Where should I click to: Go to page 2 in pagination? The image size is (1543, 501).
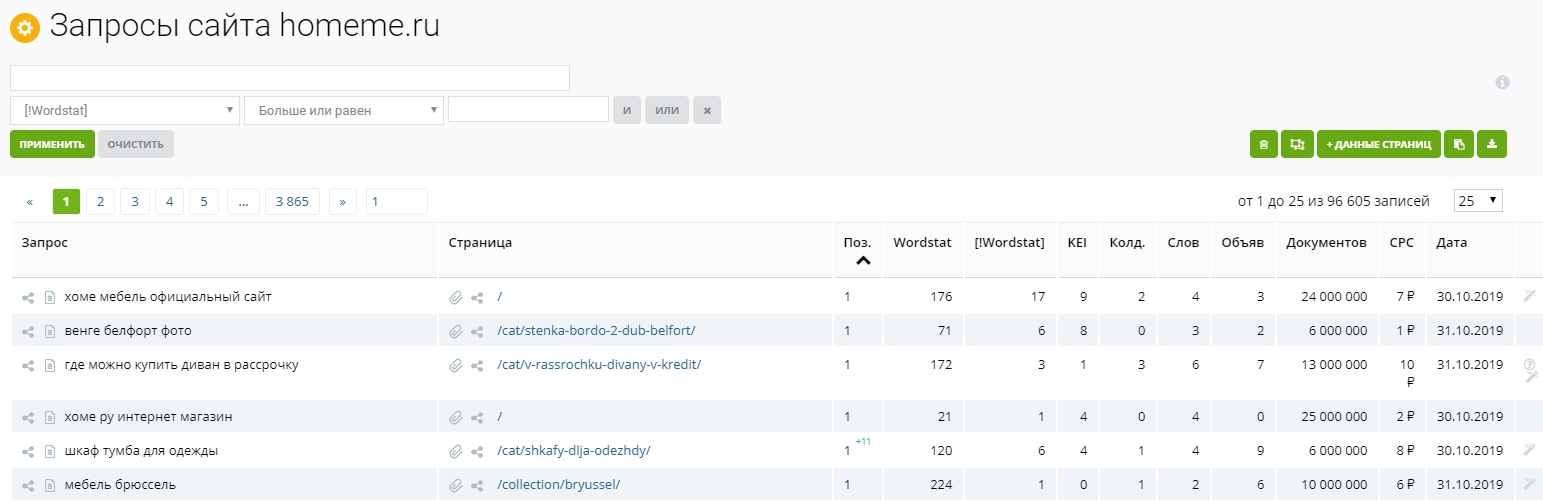coord(100,201)
